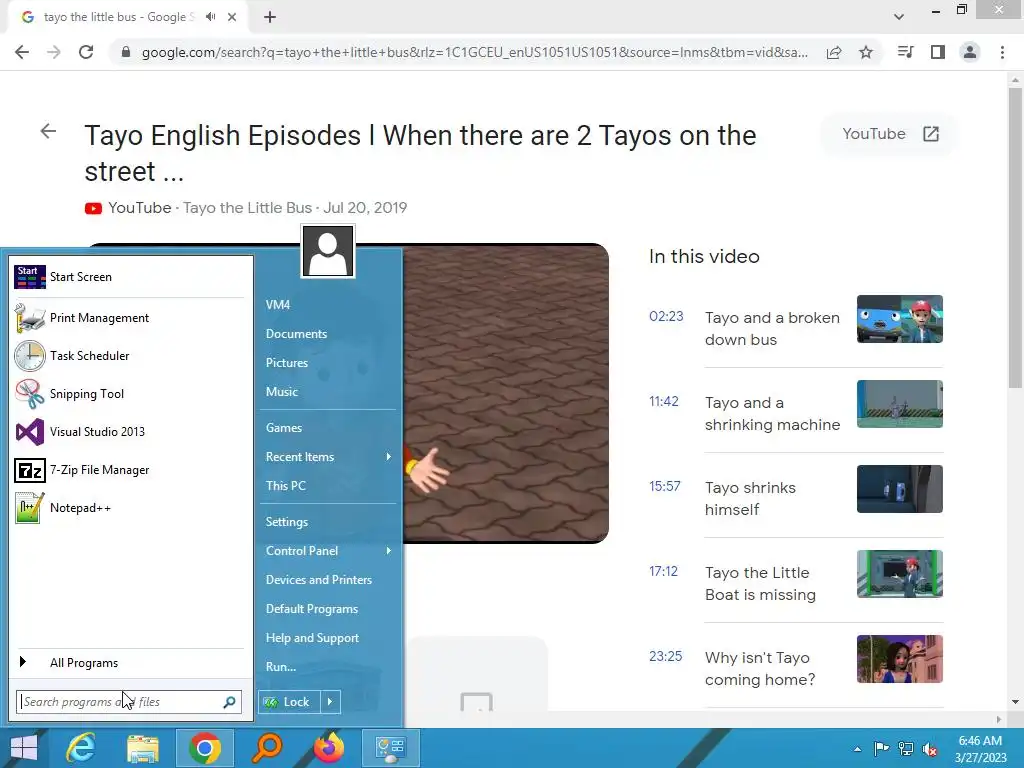Open the network tray icon
The width and height of the screenshot is (1024, 768).
(x=906, y=748)
